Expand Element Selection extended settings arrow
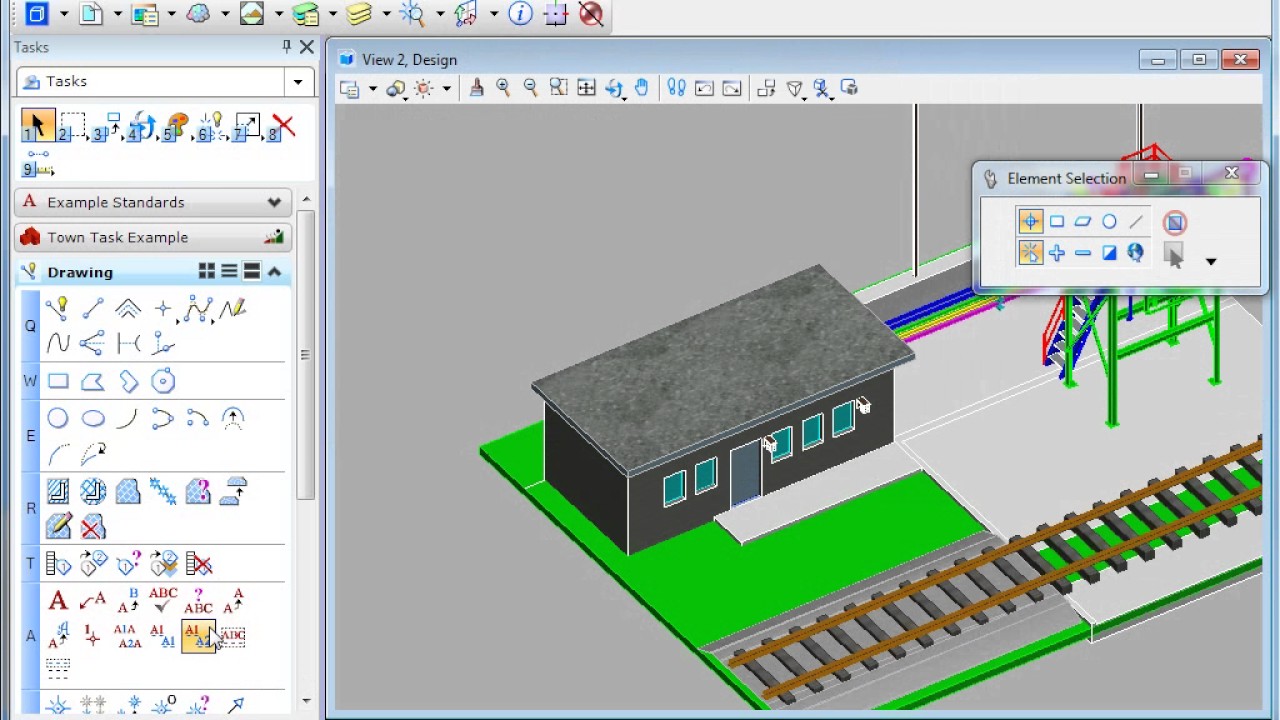This screenshot has height=720, width=1280. pos(1210,262)
